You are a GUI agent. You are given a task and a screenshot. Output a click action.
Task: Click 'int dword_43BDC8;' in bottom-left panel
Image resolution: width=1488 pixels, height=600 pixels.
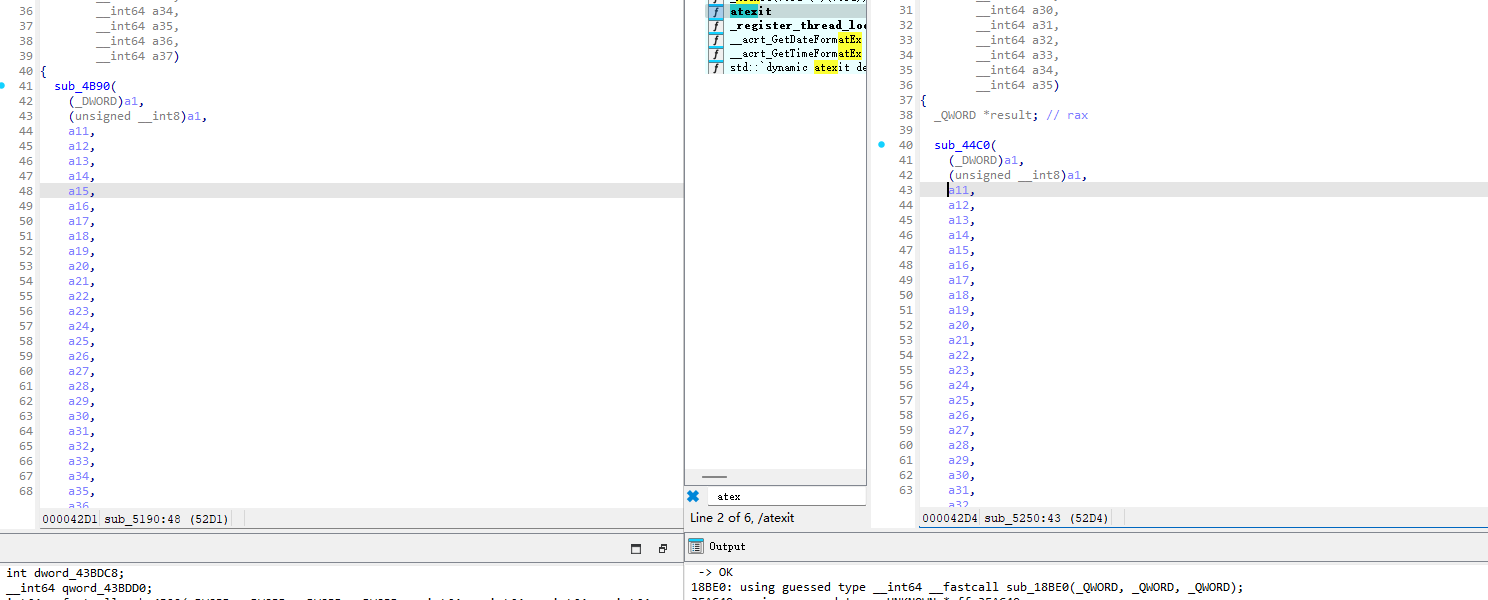pos(64,573)
